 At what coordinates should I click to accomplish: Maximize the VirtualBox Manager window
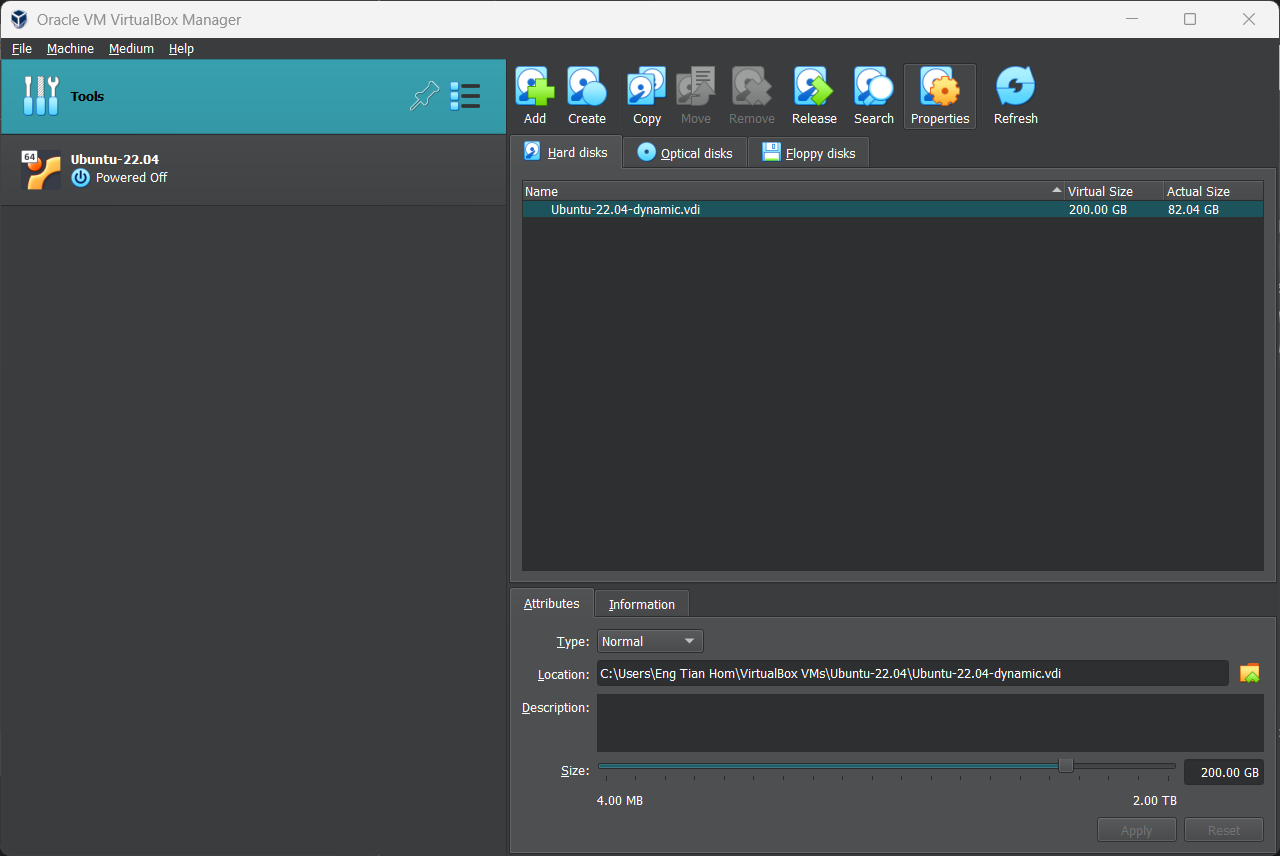[1190, 19]
